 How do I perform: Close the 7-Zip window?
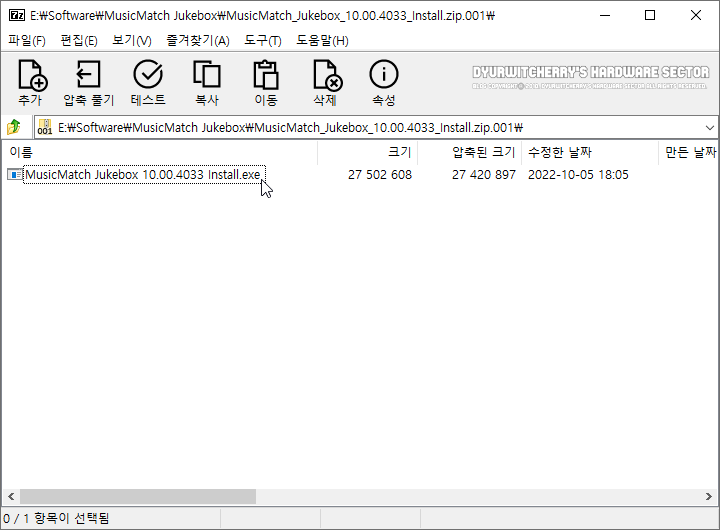(696, 15)
